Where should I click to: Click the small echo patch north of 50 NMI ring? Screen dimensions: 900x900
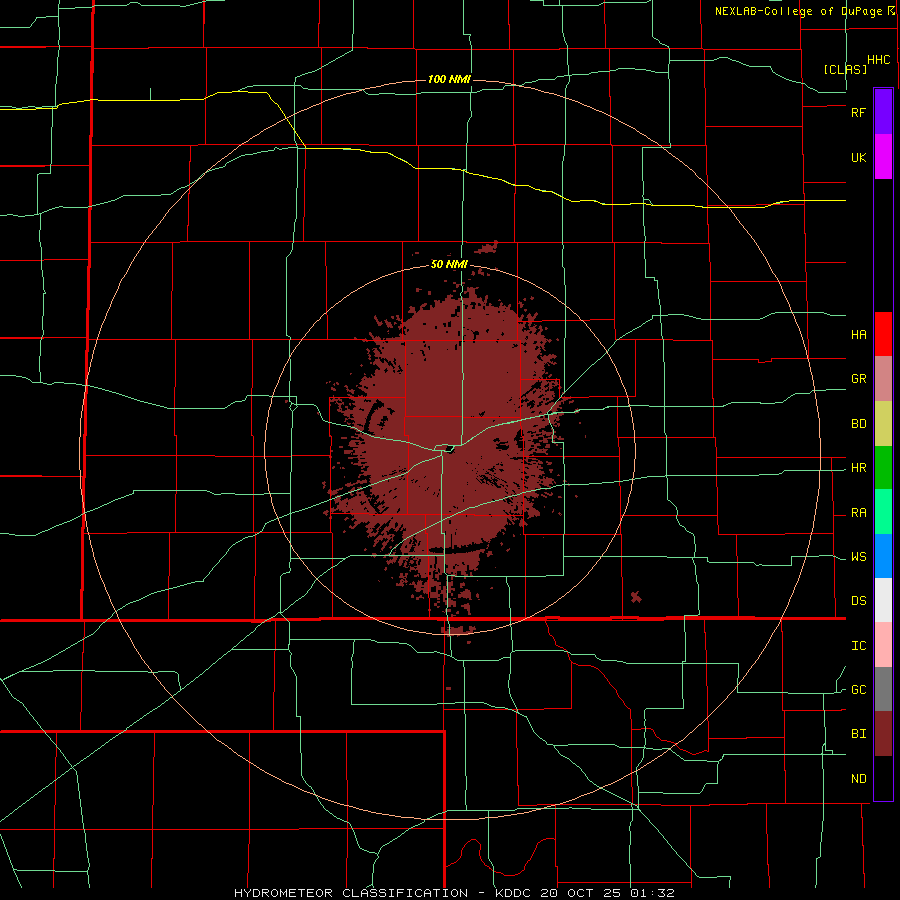pos(487,247)
